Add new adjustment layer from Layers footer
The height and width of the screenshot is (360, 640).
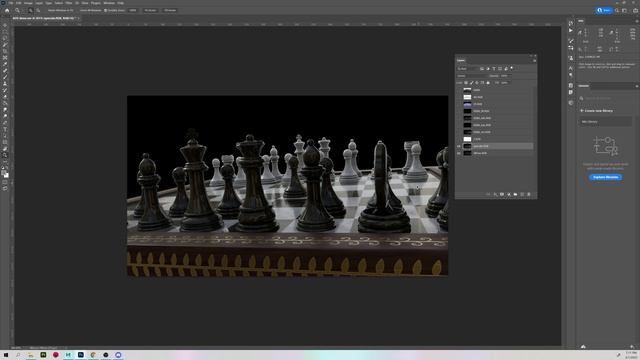point(509,195)
